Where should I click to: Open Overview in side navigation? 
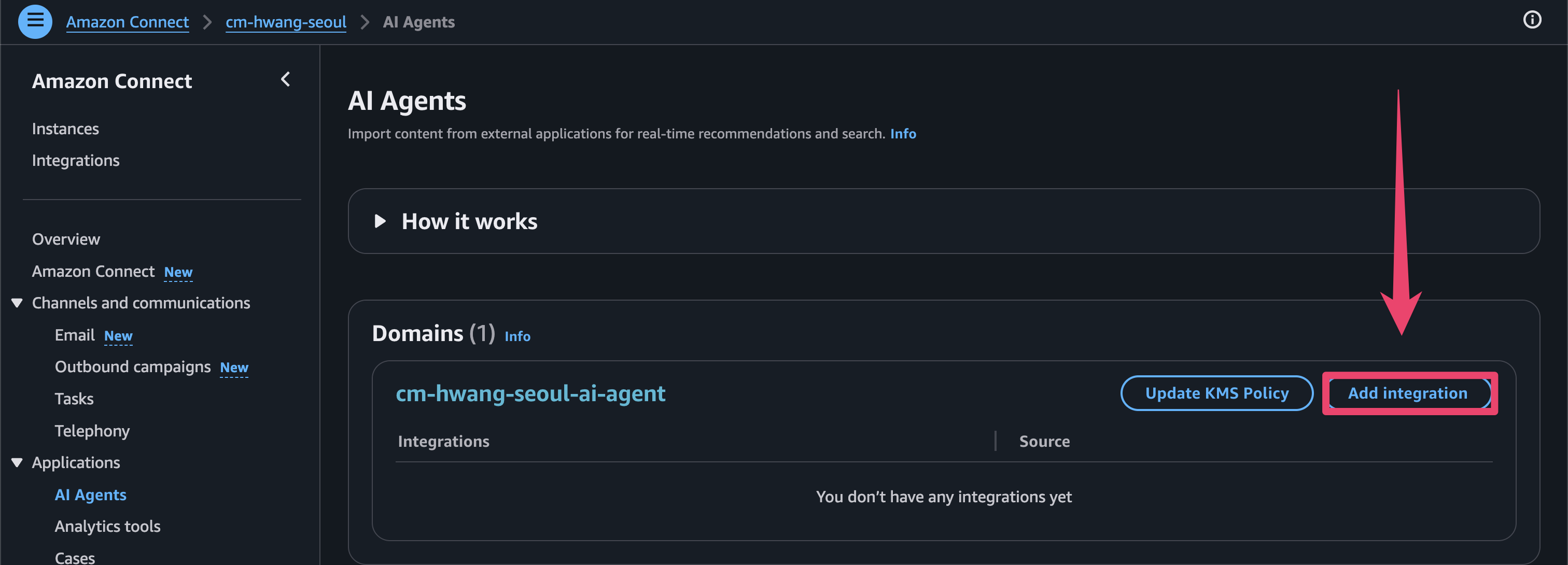pos(66,239)
